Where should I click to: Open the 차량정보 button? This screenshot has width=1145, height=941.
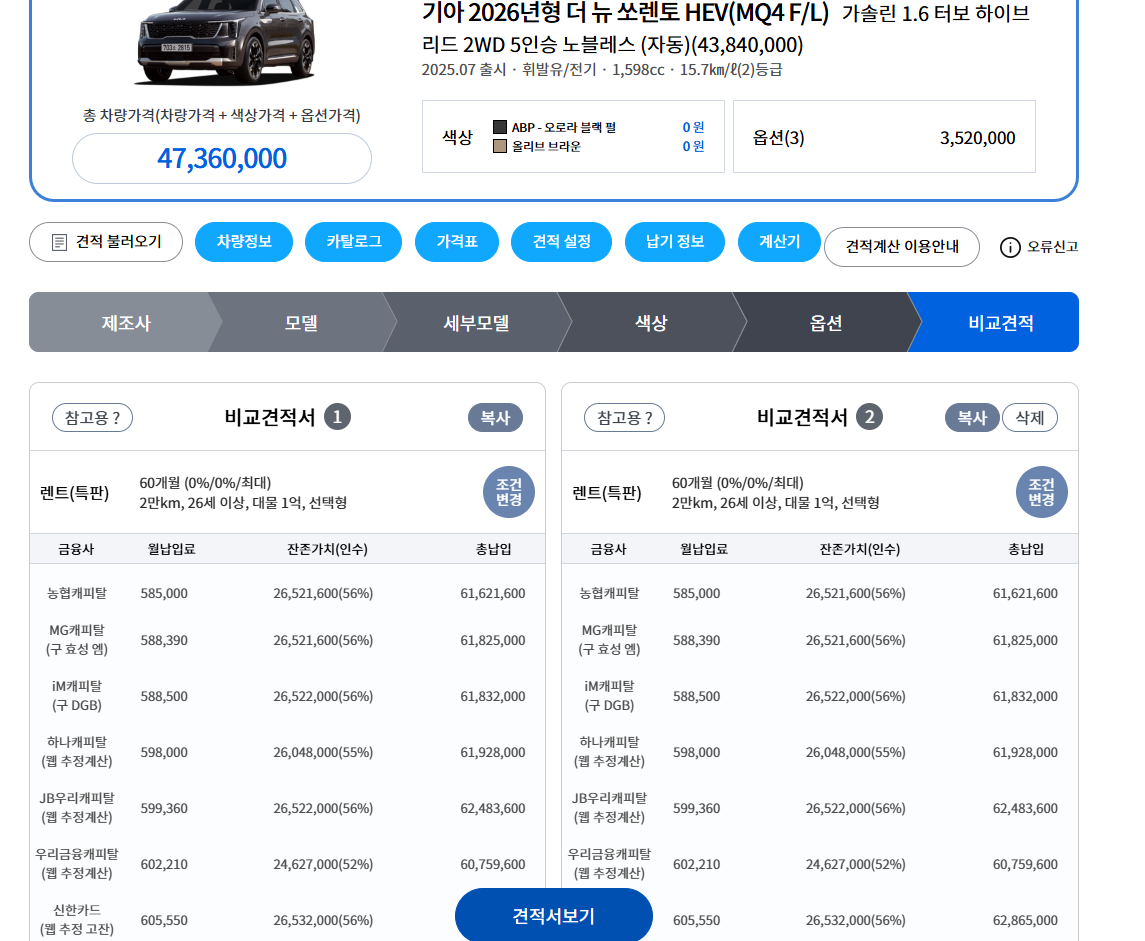click(x=243, y=242)
